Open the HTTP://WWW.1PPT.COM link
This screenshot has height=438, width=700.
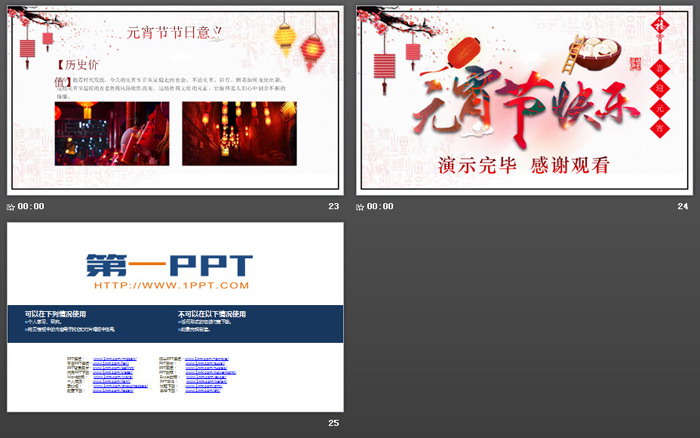(x=170, y=286)
